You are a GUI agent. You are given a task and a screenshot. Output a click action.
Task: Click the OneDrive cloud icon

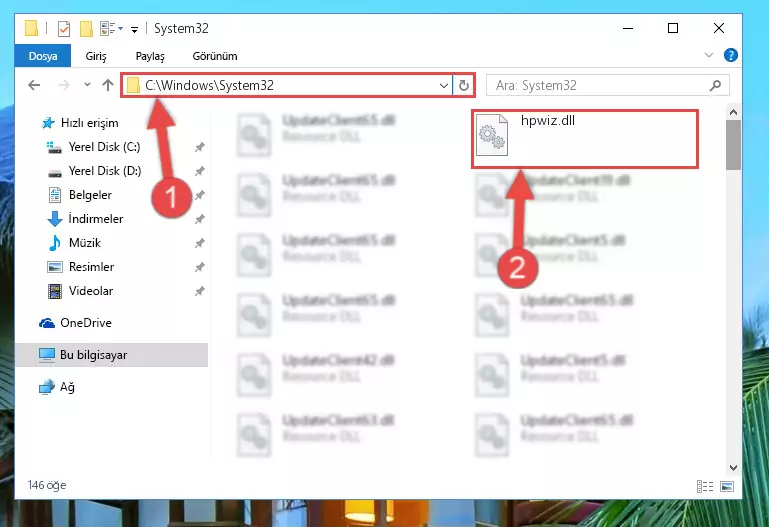pos(47,323)
